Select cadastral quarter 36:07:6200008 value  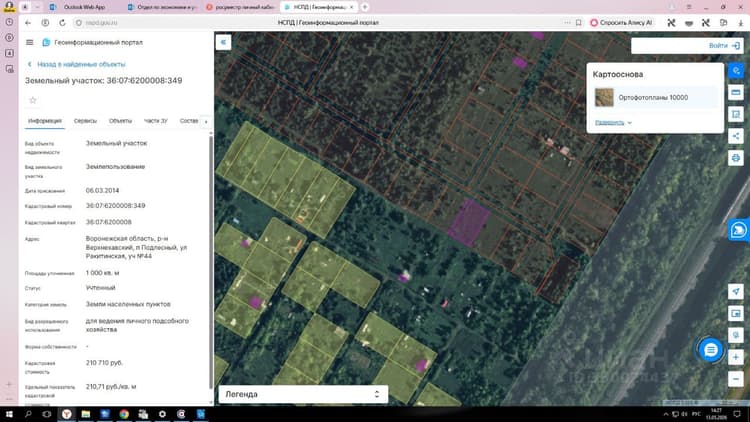click(x=109, y=222)
